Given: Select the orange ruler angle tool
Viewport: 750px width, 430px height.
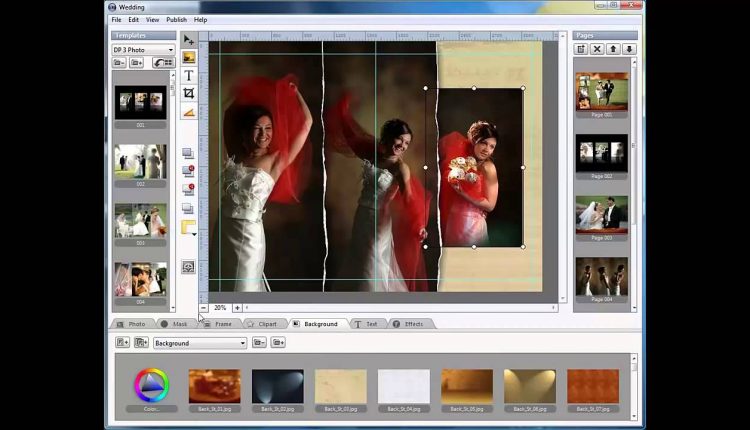Looking at the screenshot, I should tap(188, 112).
